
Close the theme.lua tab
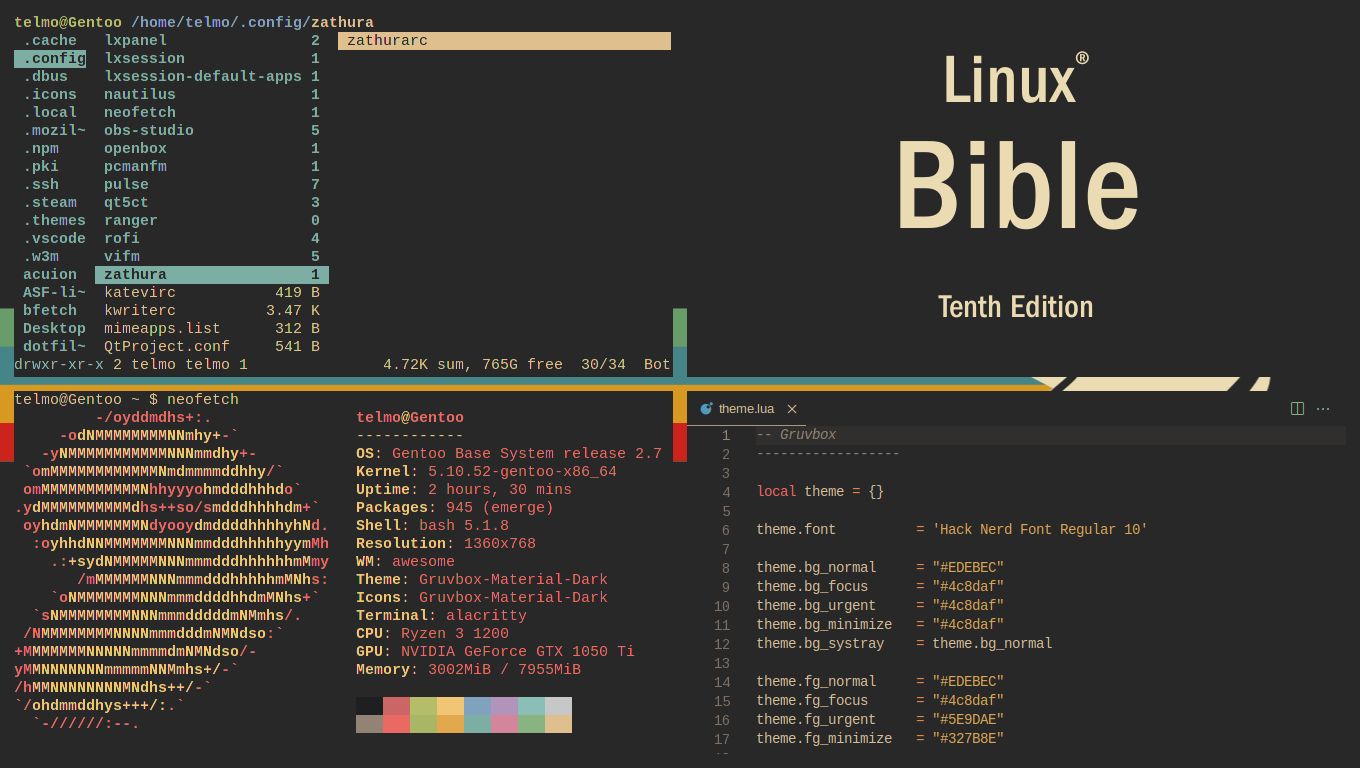792,408
